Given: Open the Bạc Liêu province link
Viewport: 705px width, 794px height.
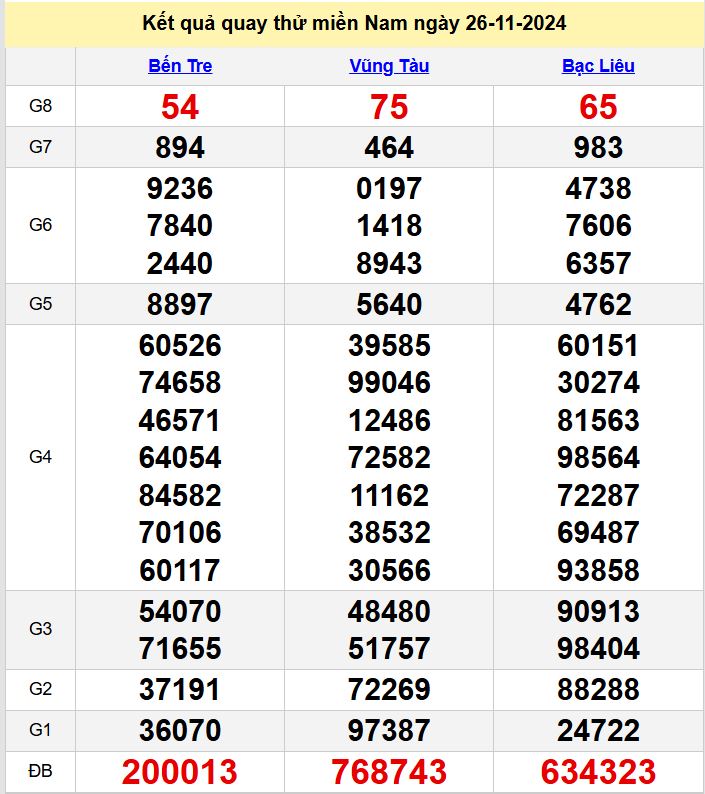Looking at the screenshot, I should coord(598,66).
